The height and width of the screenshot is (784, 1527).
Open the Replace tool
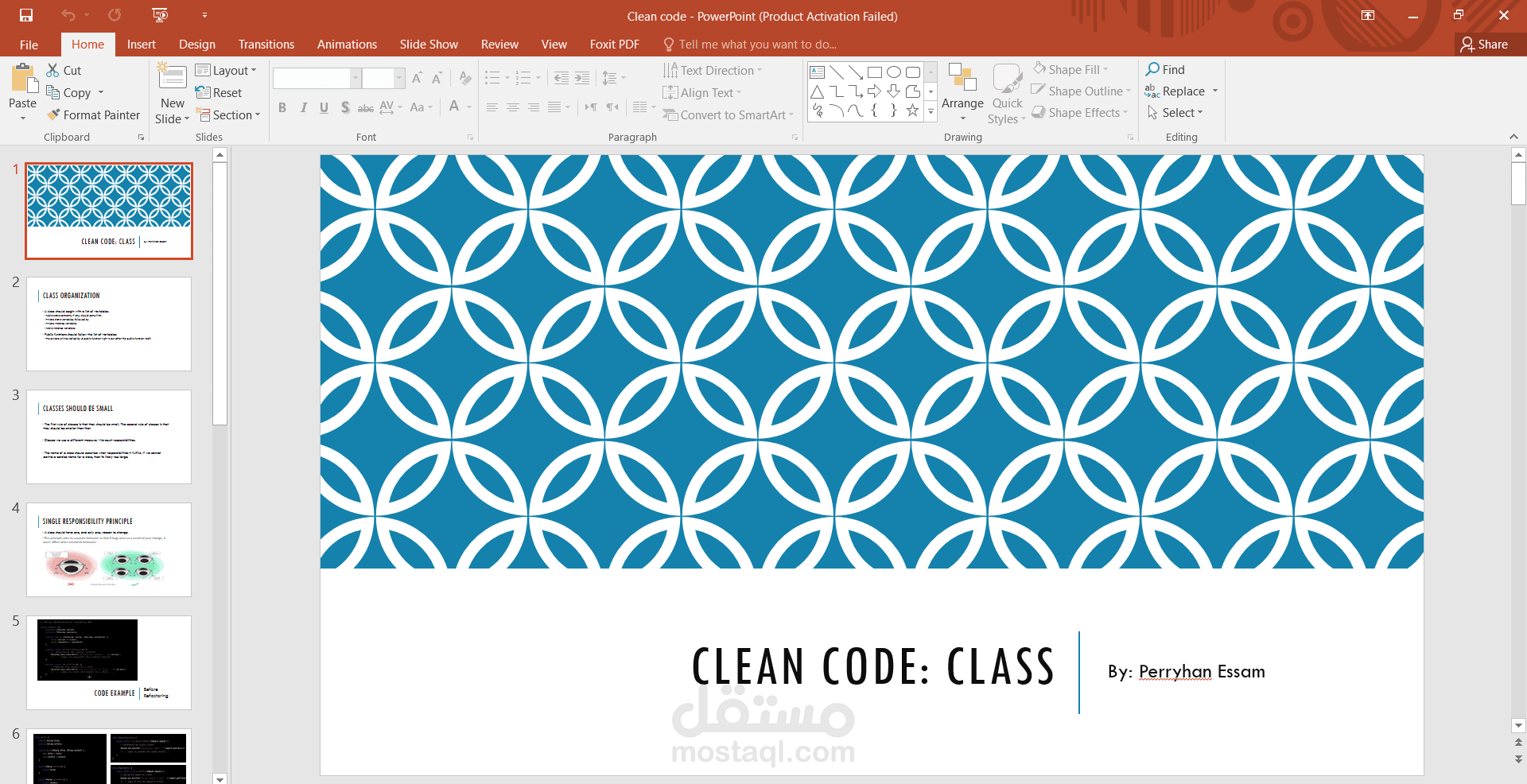click(1182, 91)
